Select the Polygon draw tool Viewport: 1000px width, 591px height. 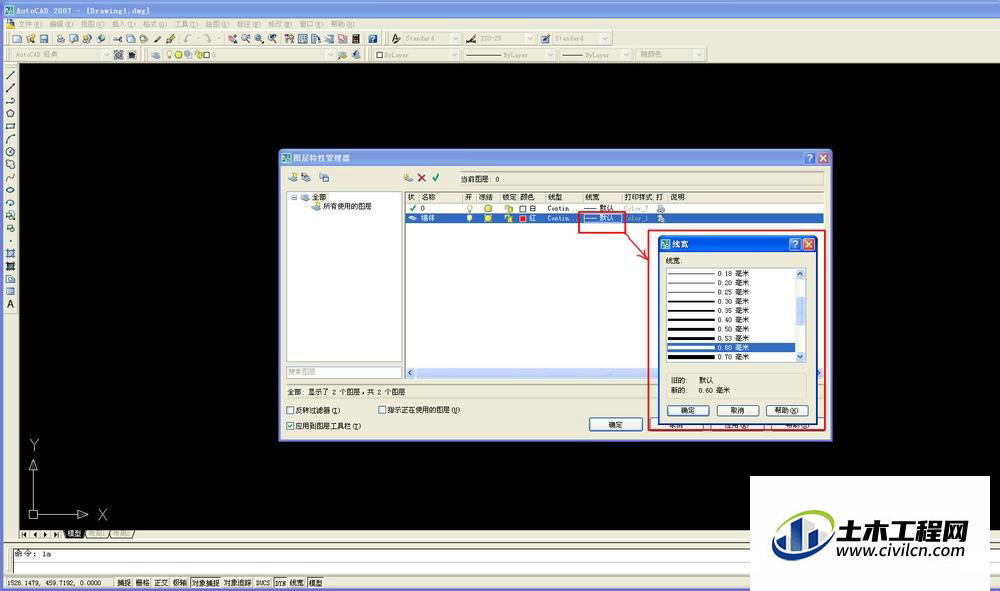10,113
